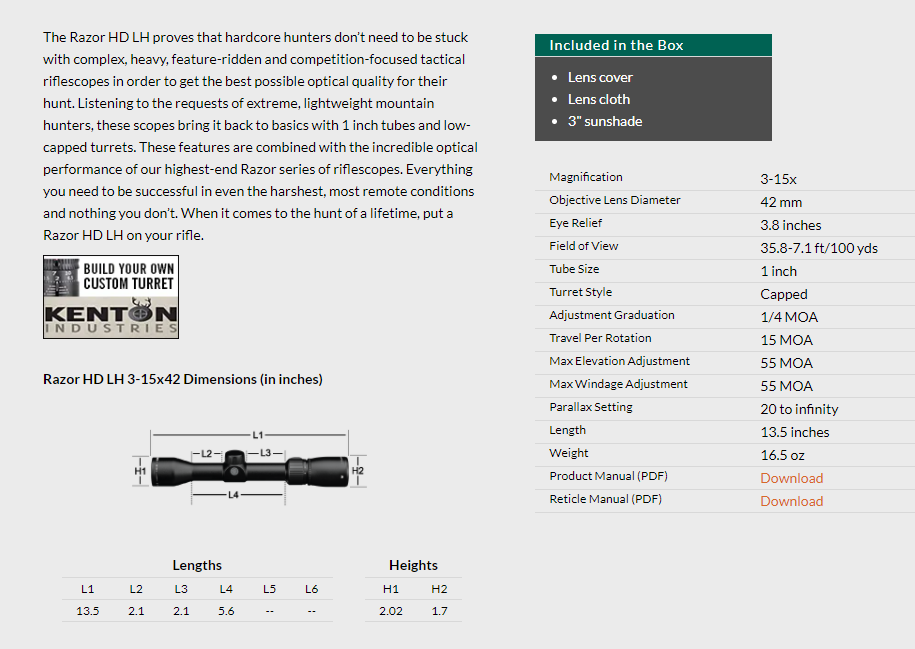The width and height of the screenshot is (915, 649).
Task: Click the 'Turret Style' spec label
Action: click(580, 292)
